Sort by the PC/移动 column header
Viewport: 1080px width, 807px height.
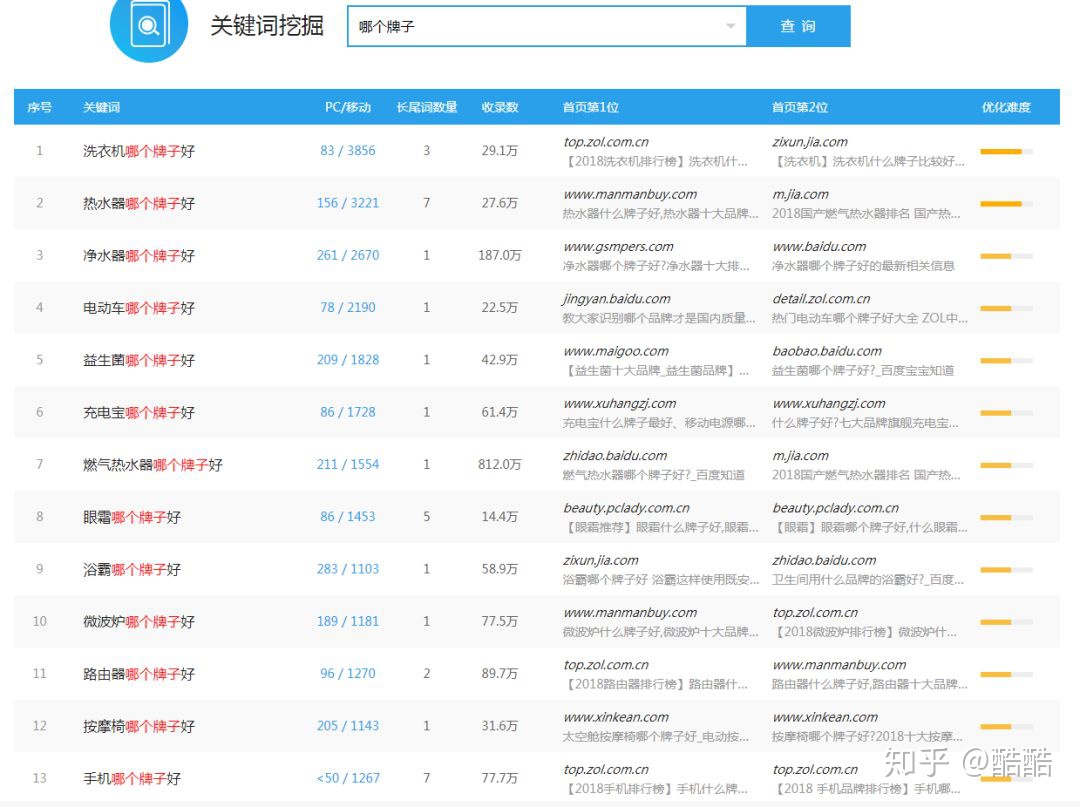click(348, 107)
